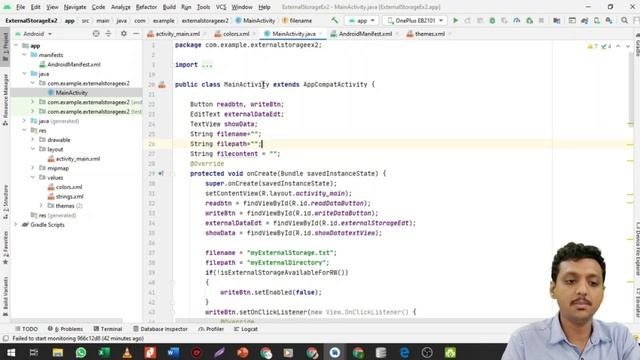Image resolution: width=640 pixels, height=360 pixels.
Task: Click the Stop icon in the toolbar
Action: pos(541,20)
